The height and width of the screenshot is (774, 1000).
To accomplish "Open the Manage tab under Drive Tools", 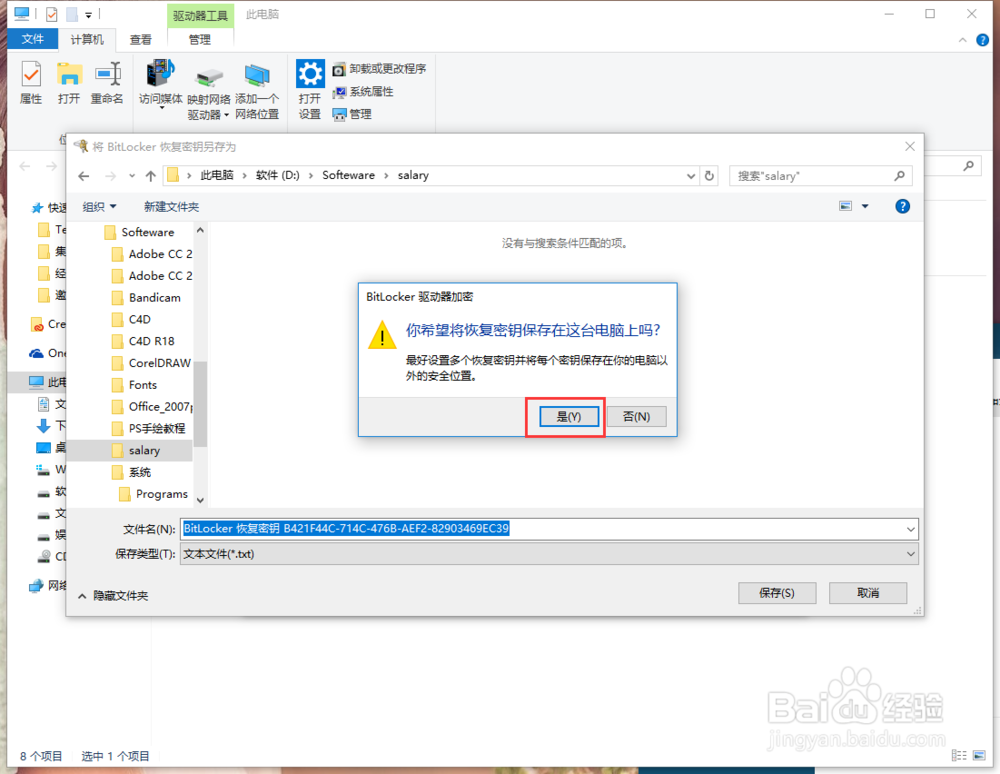I will pyautogui.click(x=200, y=40).
